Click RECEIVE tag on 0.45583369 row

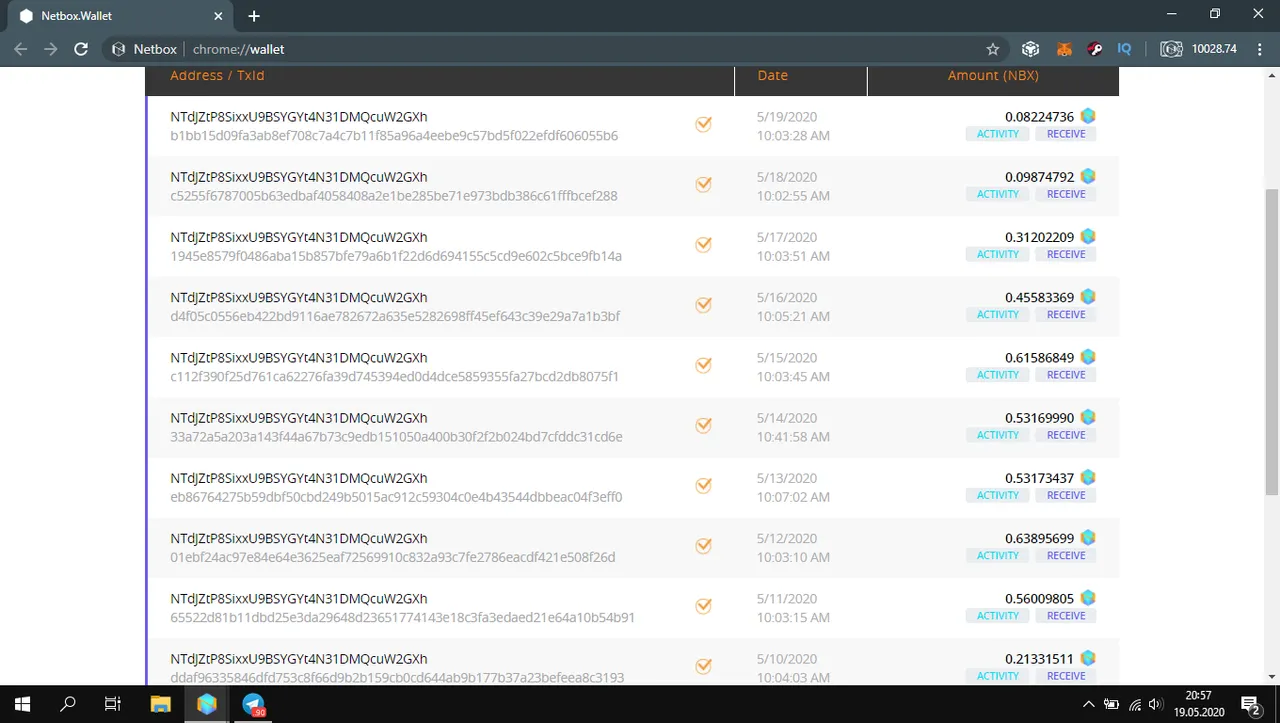click(x=1066, y=315)
